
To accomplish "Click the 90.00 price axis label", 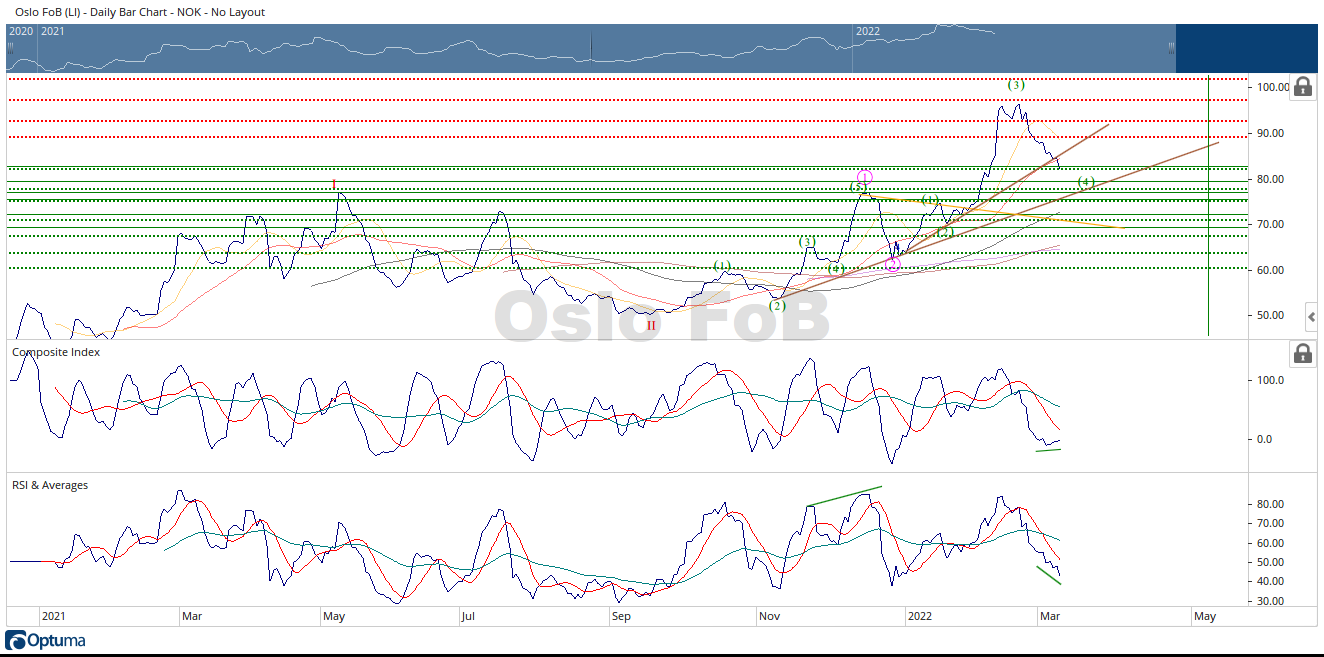I will click(x=1272, y=133).
